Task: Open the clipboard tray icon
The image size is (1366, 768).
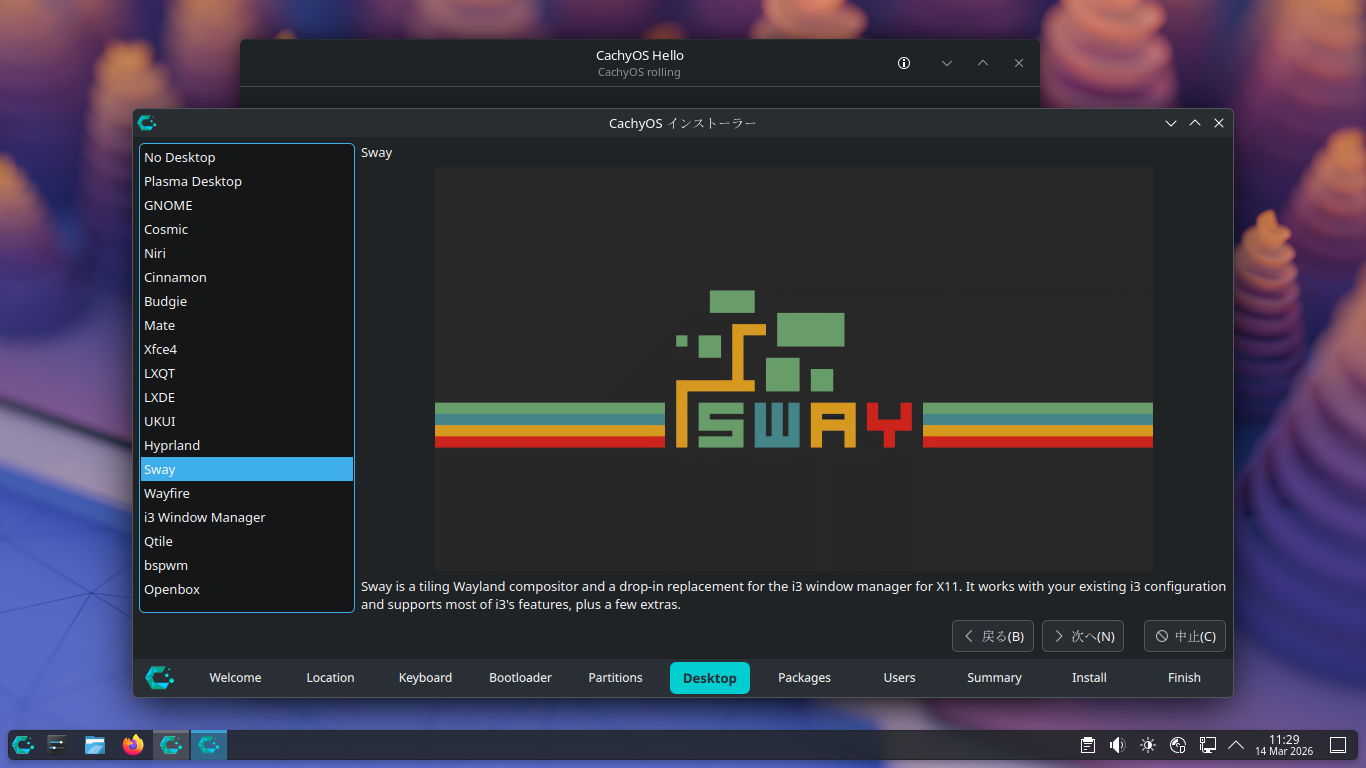Action: click(x=1088, y=745)
